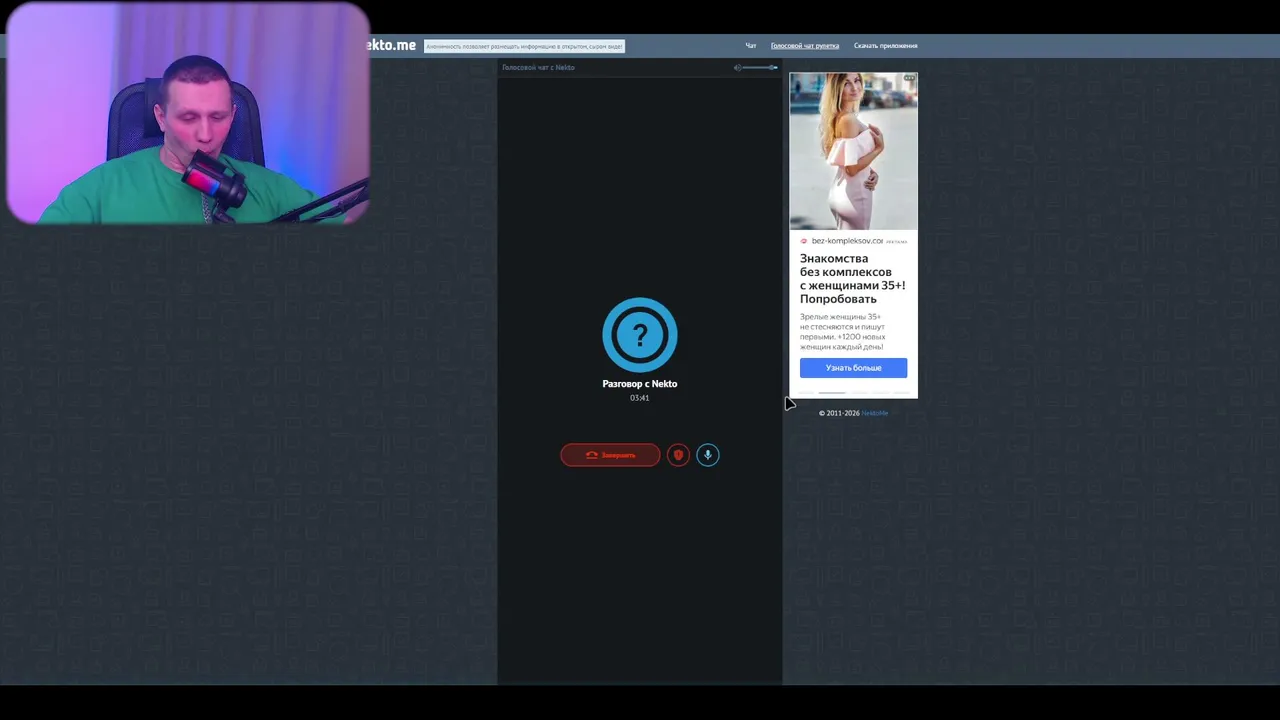Open the ad image of the woman

853,151
